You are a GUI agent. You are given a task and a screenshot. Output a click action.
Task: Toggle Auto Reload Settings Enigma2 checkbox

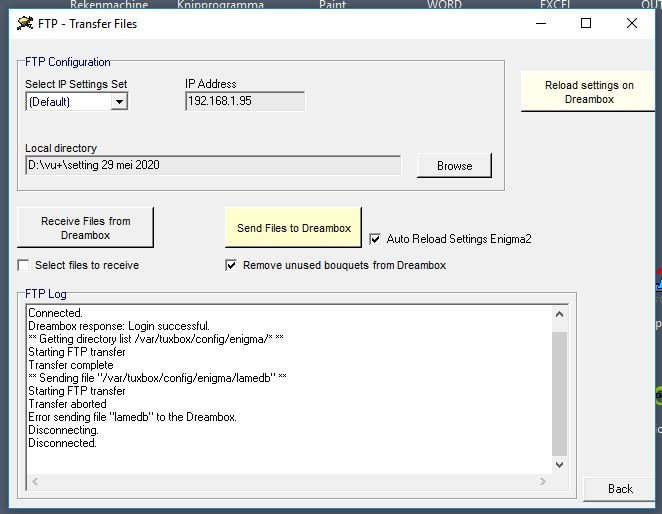[x=375, y=239]
